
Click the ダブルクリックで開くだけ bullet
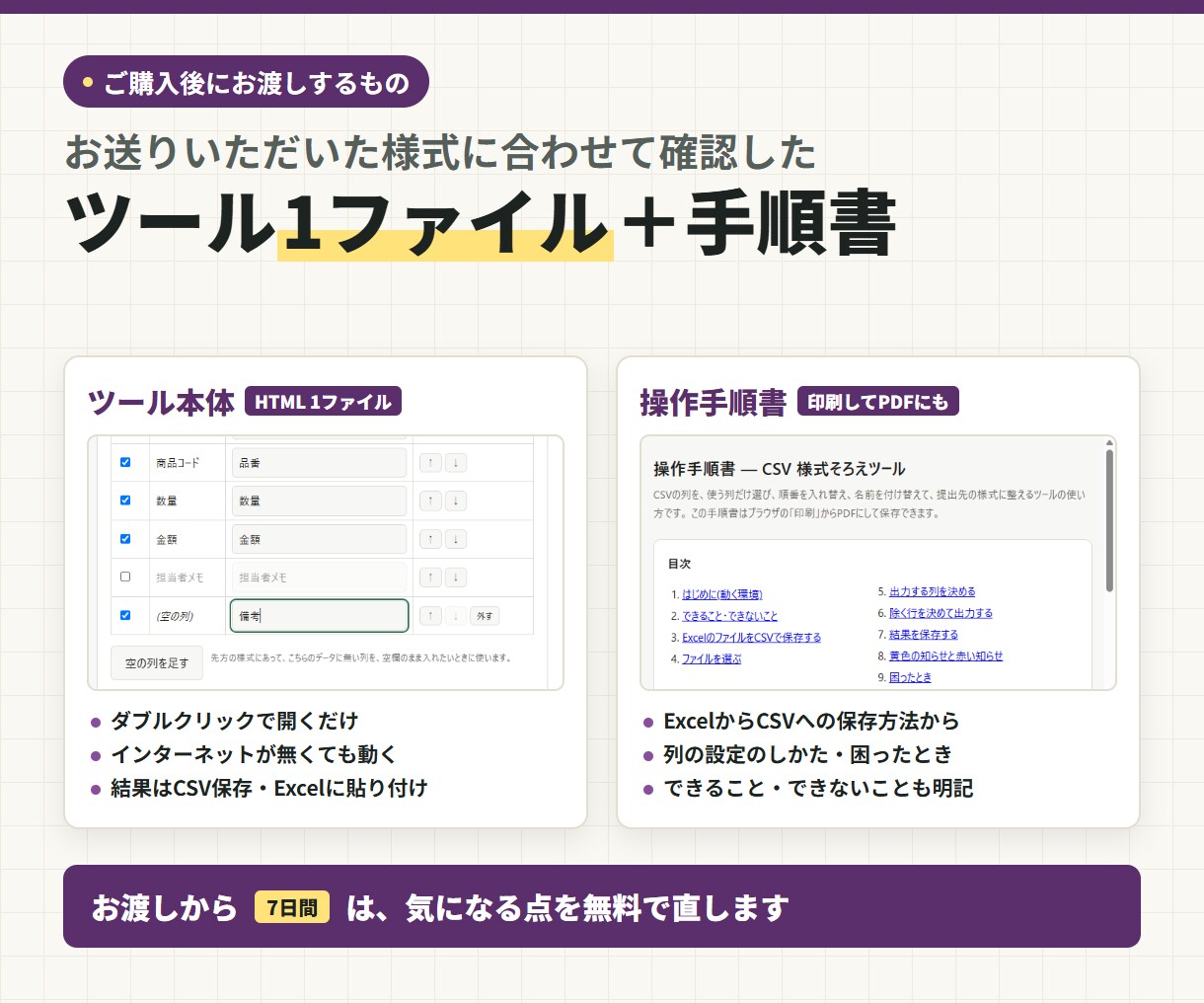(x=234, y=721)
